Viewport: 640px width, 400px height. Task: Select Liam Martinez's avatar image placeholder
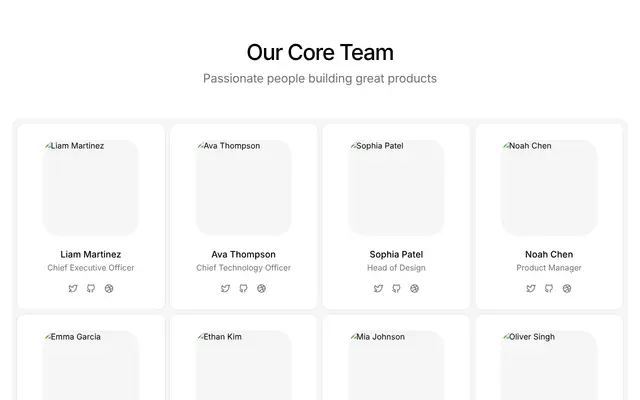pyautogui.click(x=91, y=188)
